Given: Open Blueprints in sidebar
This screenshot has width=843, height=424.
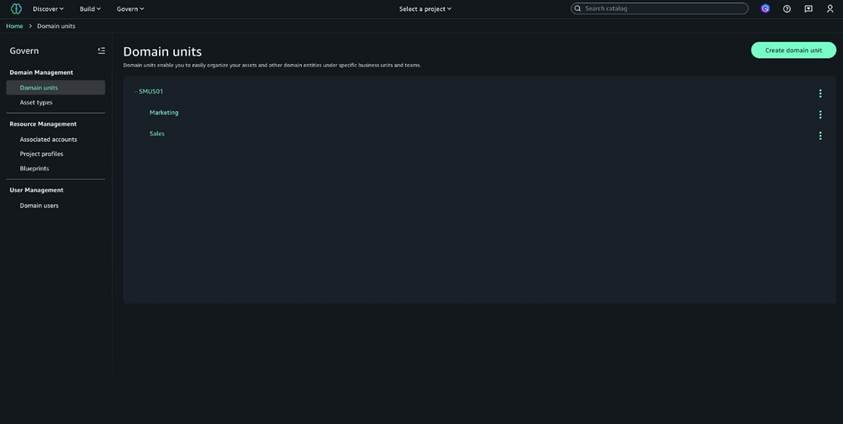Looking at the screenshot, I should click(x=34, y=168).
